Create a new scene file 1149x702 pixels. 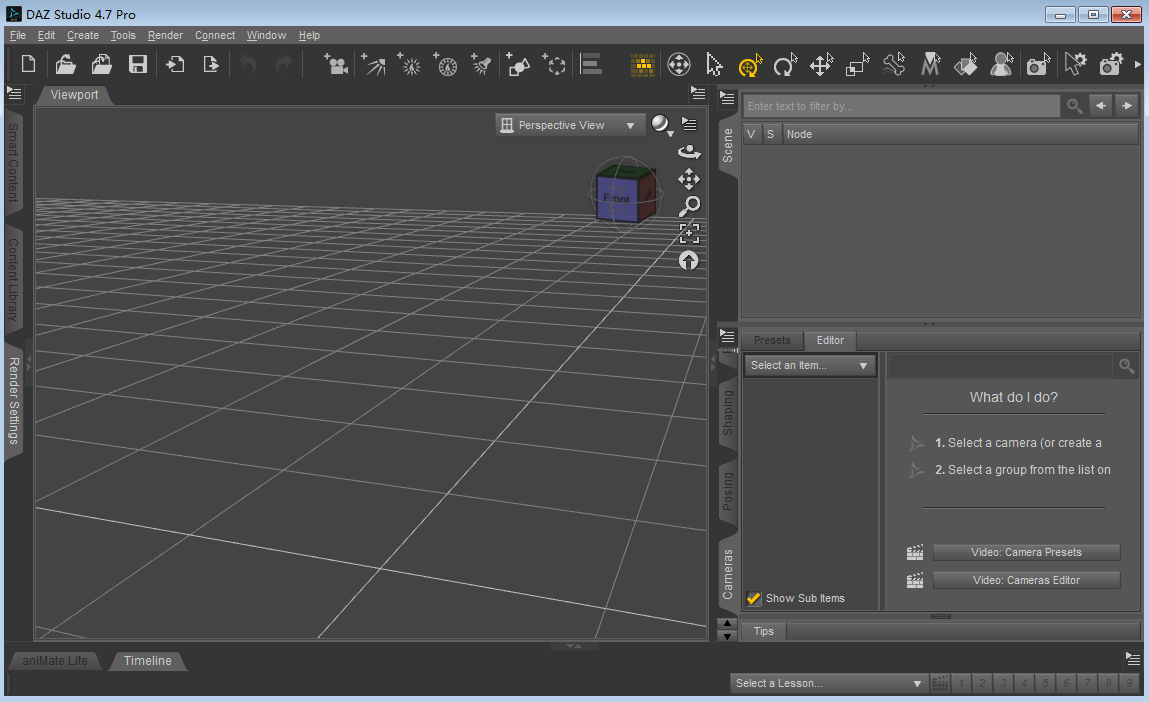[x=29, y=64]
